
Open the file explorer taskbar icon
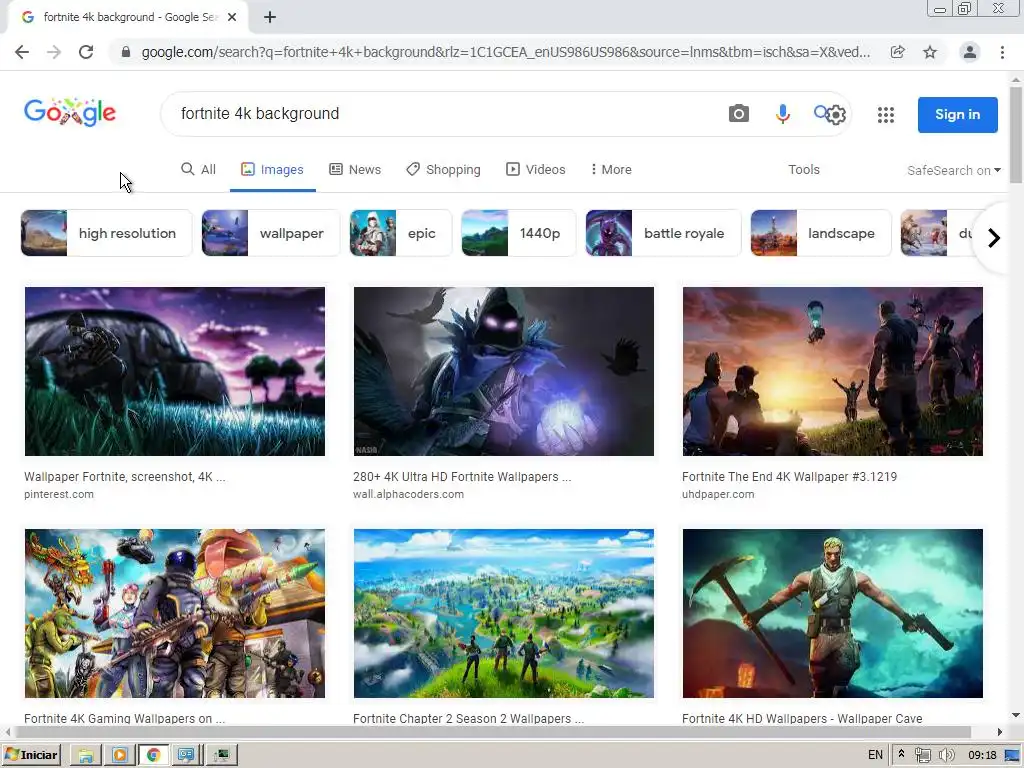tap(86, 755)
